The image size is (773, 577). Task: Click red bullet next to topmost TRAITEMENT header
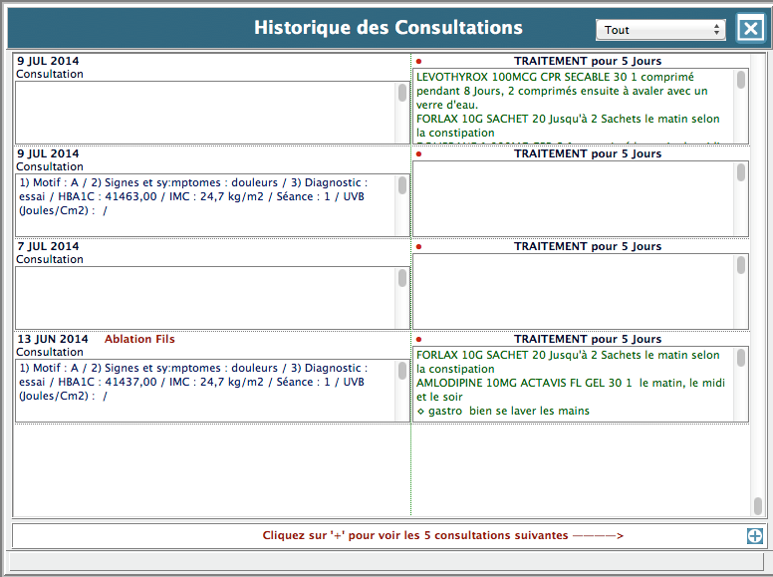418,62
